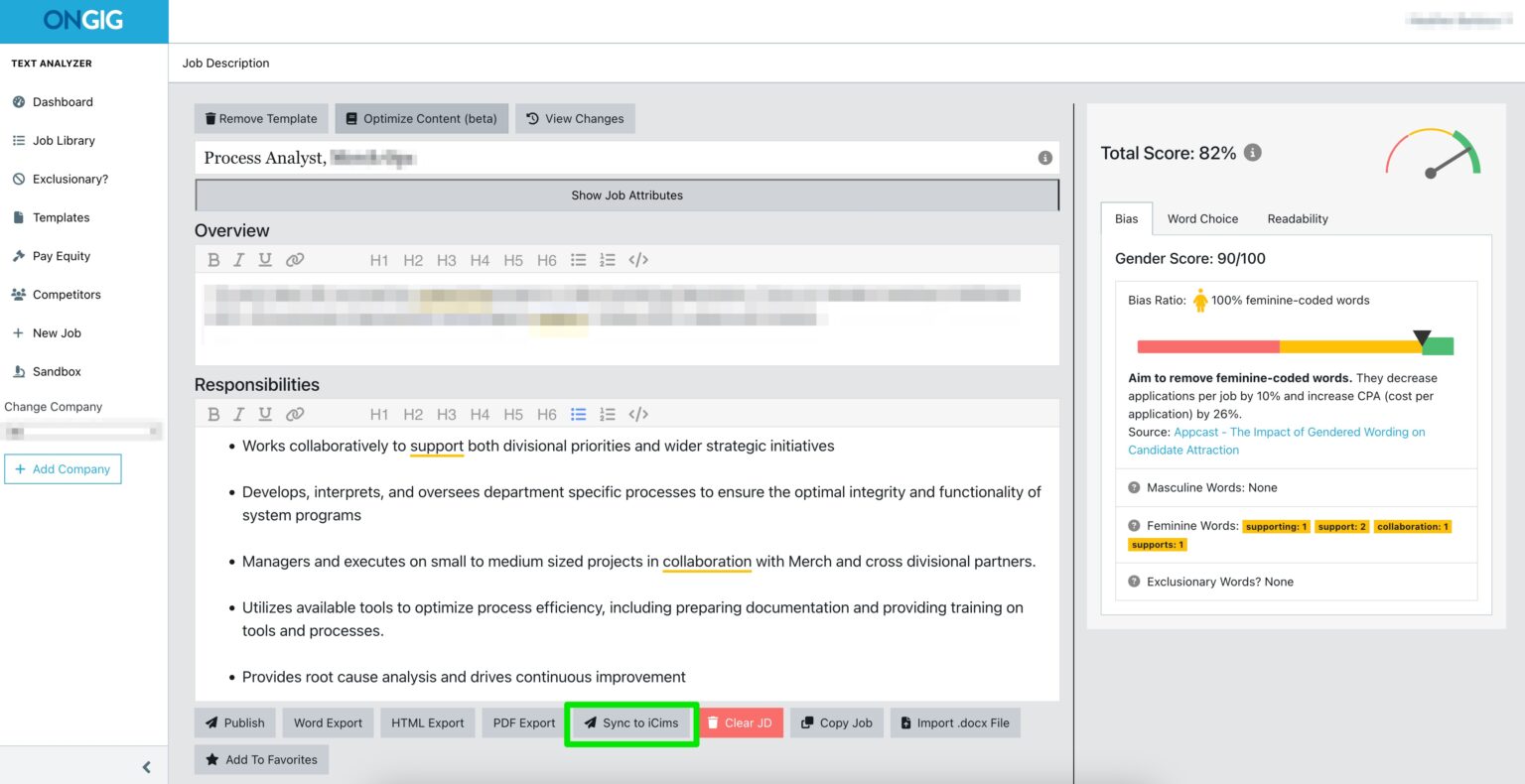Toggle underline formatting in the Overview editor

click(x=264, y=259)
